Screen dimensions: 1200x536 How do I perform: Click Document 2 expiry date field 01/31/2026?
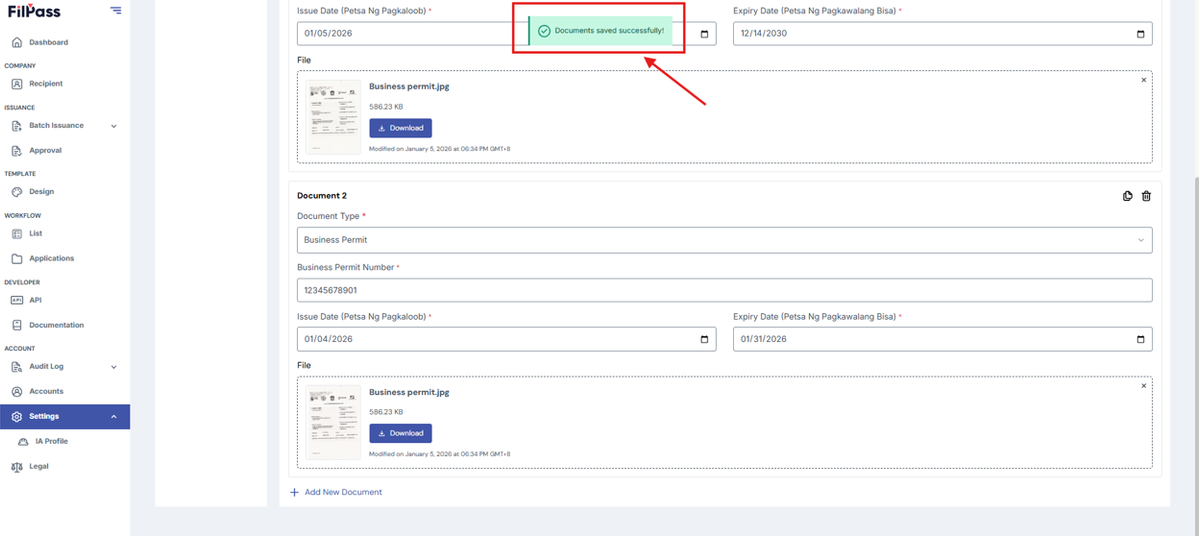pyautogui.click(x=942, y=339)
